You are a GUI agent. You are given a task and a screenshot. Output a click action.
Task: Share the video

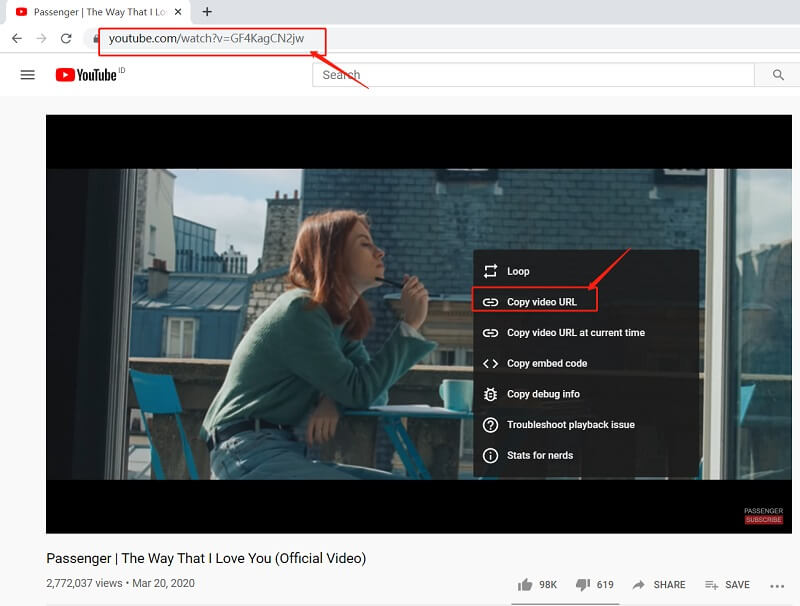pyautogui.click(x=659, y=585)
